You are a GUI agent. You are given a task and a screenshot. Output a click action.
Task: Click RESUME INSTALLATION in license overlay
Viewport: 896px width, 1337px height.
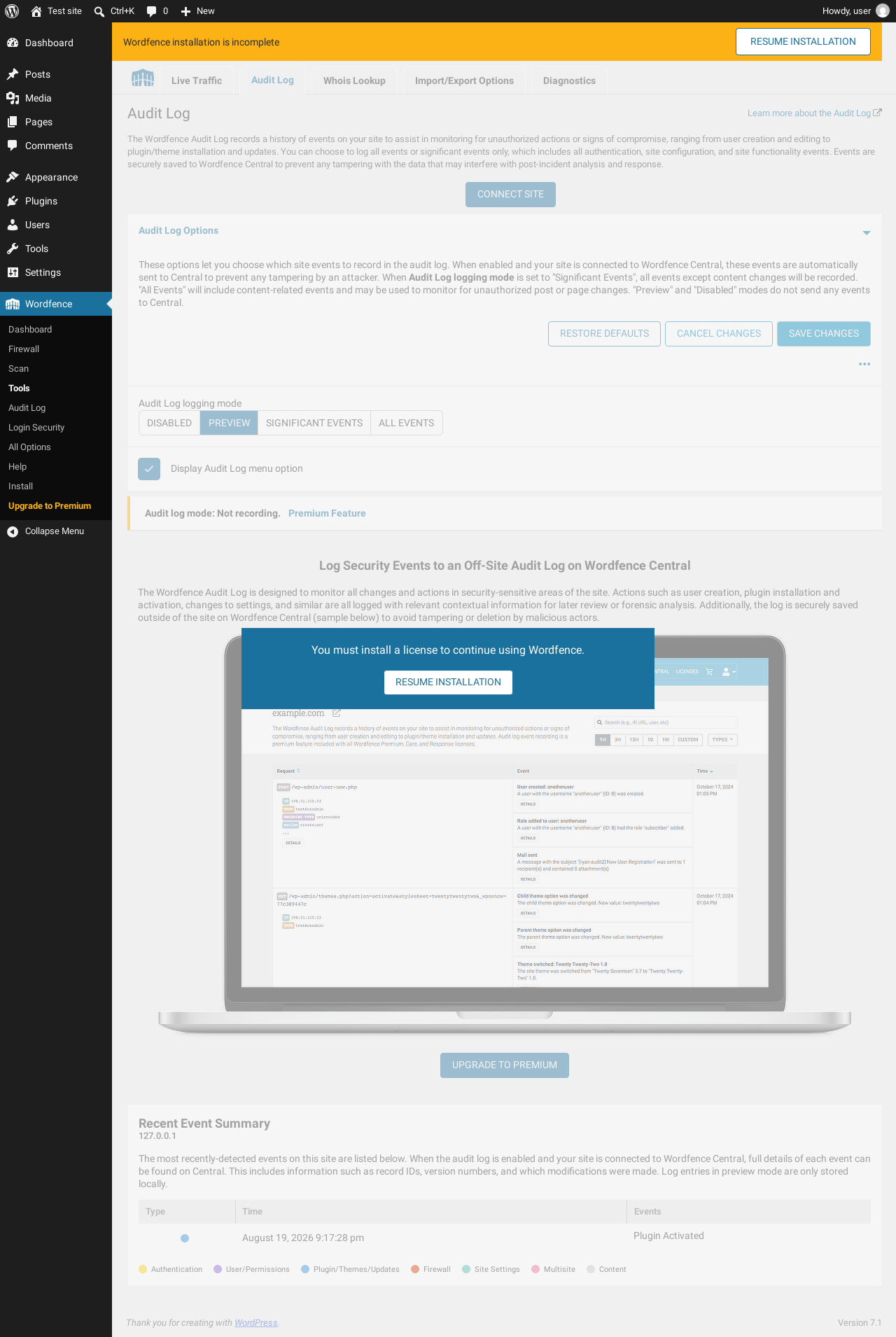(448, 682)
